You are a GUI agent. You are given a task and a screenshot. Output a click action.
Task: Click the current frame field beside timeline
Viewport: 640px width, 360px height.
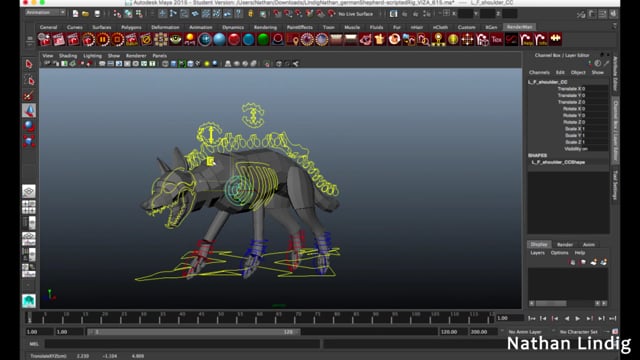[x=509, y=318]
